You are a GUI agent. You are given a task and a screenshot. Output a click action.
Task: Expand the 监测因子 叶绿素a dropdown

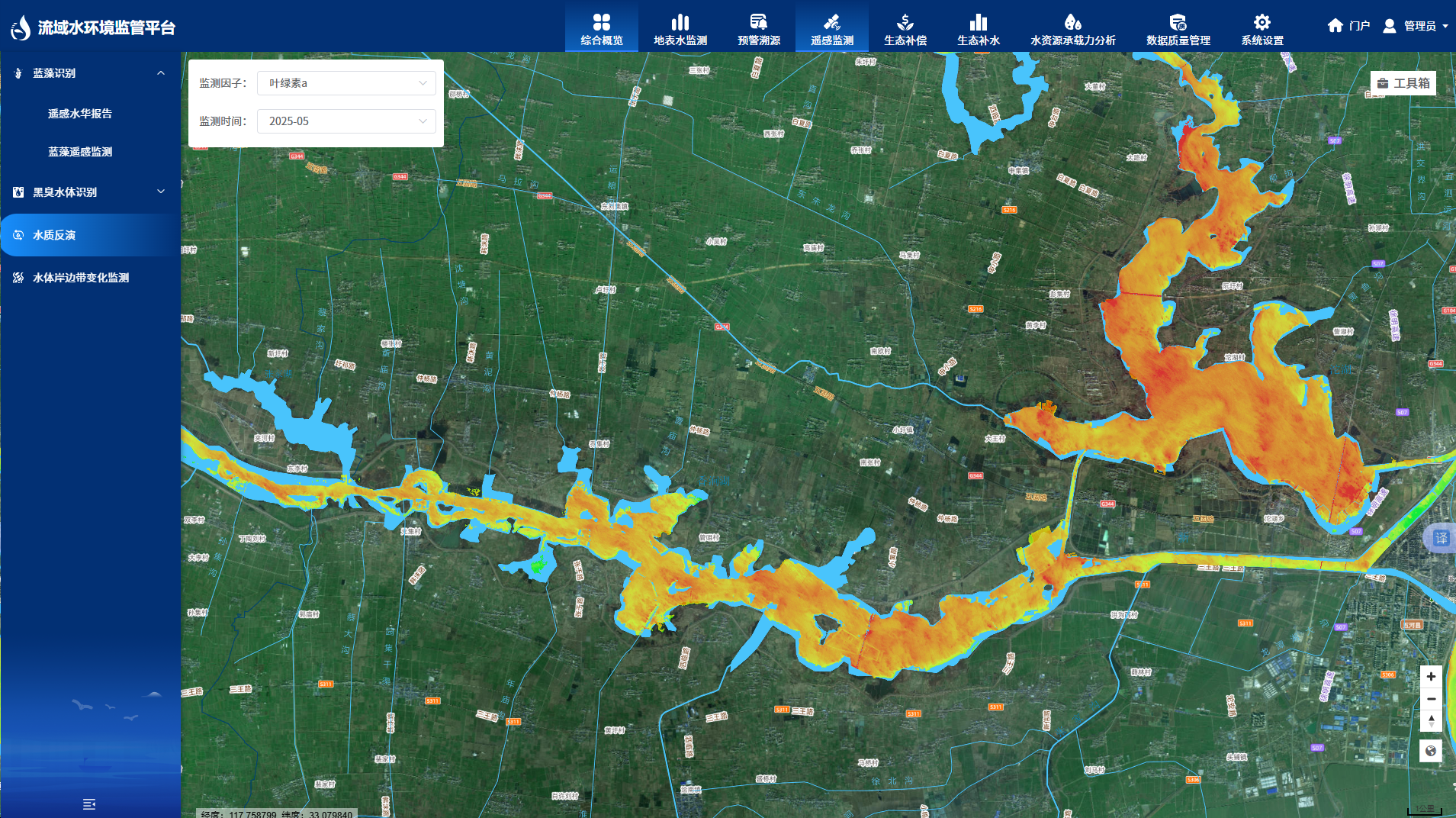(346, 83)
